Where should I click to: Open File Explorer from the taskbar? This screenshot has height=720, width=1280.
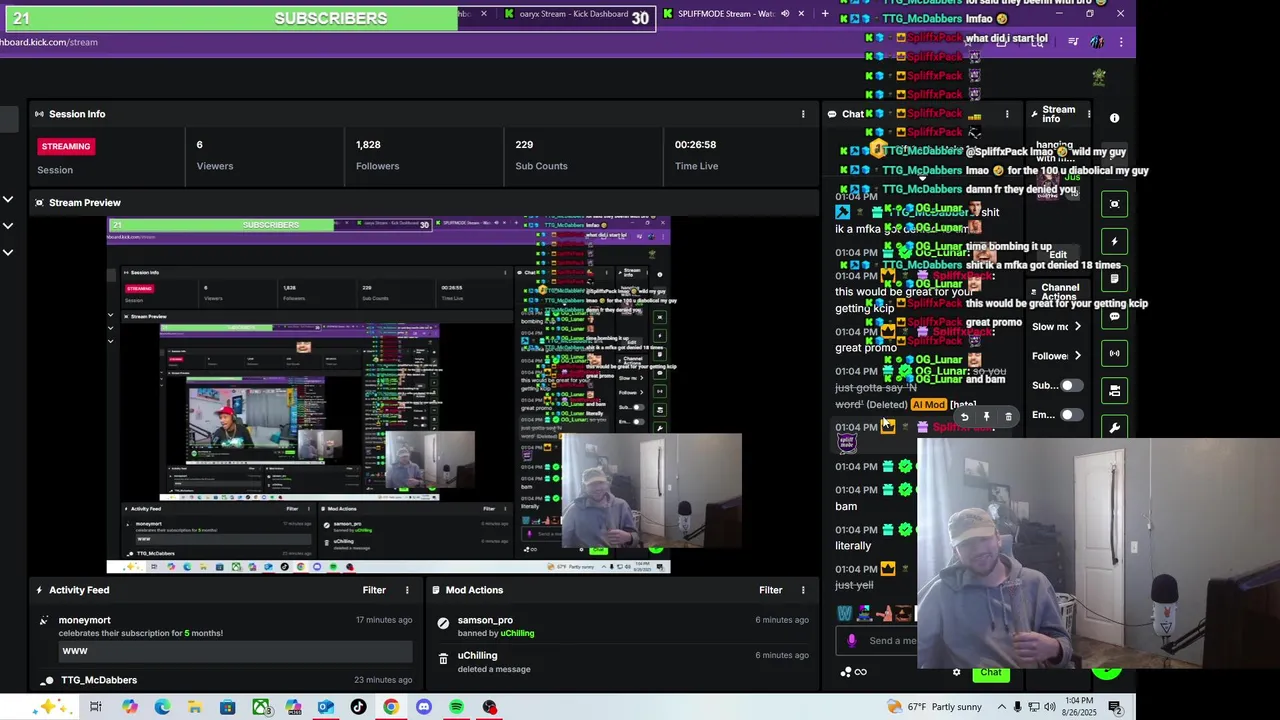pos(195,707)
